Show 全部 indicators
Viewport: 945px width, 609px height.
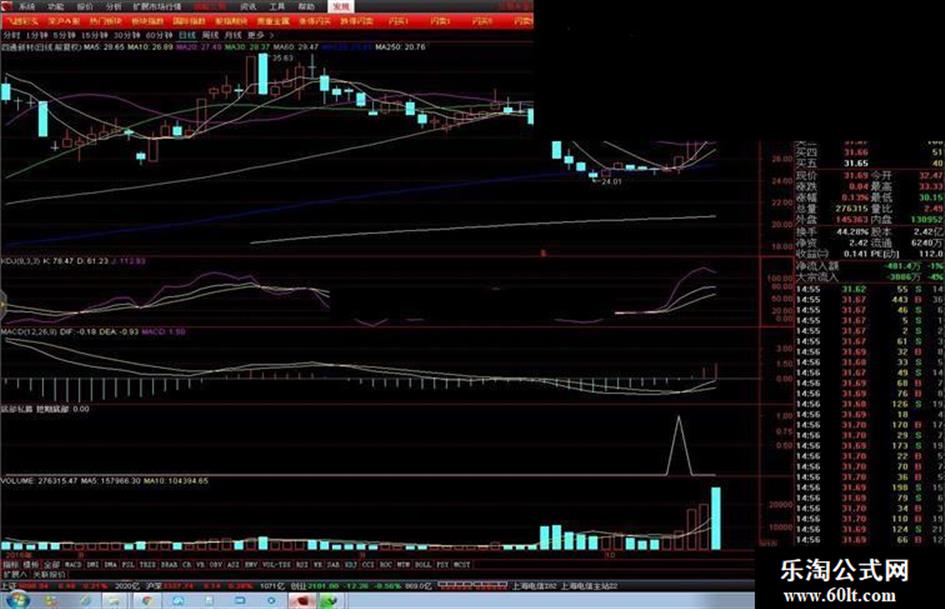[x=51, y=565]
